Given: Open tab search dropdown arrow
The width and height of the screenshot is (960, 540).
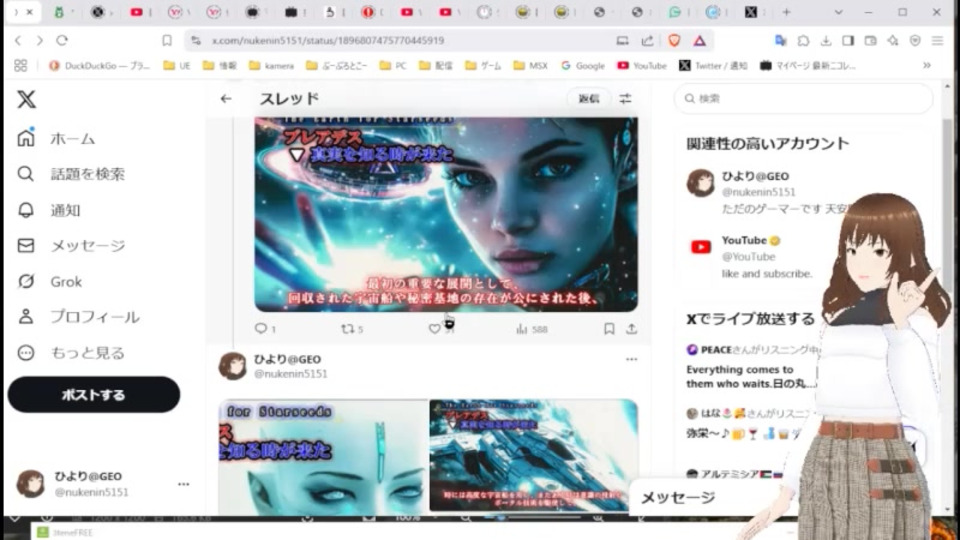Looking at the screenshot, I should coord(838,12).
